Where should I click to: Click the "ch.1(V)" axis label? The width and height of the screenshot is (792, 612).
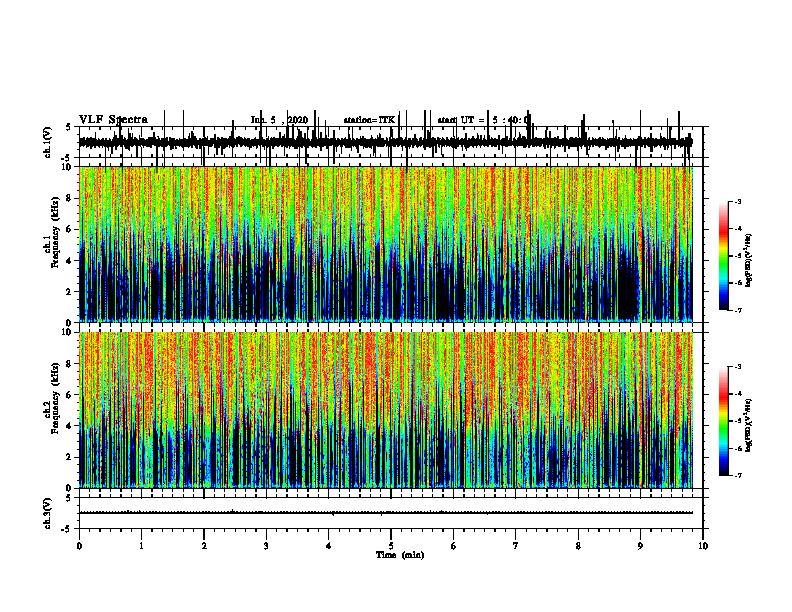tap(47, 142)
